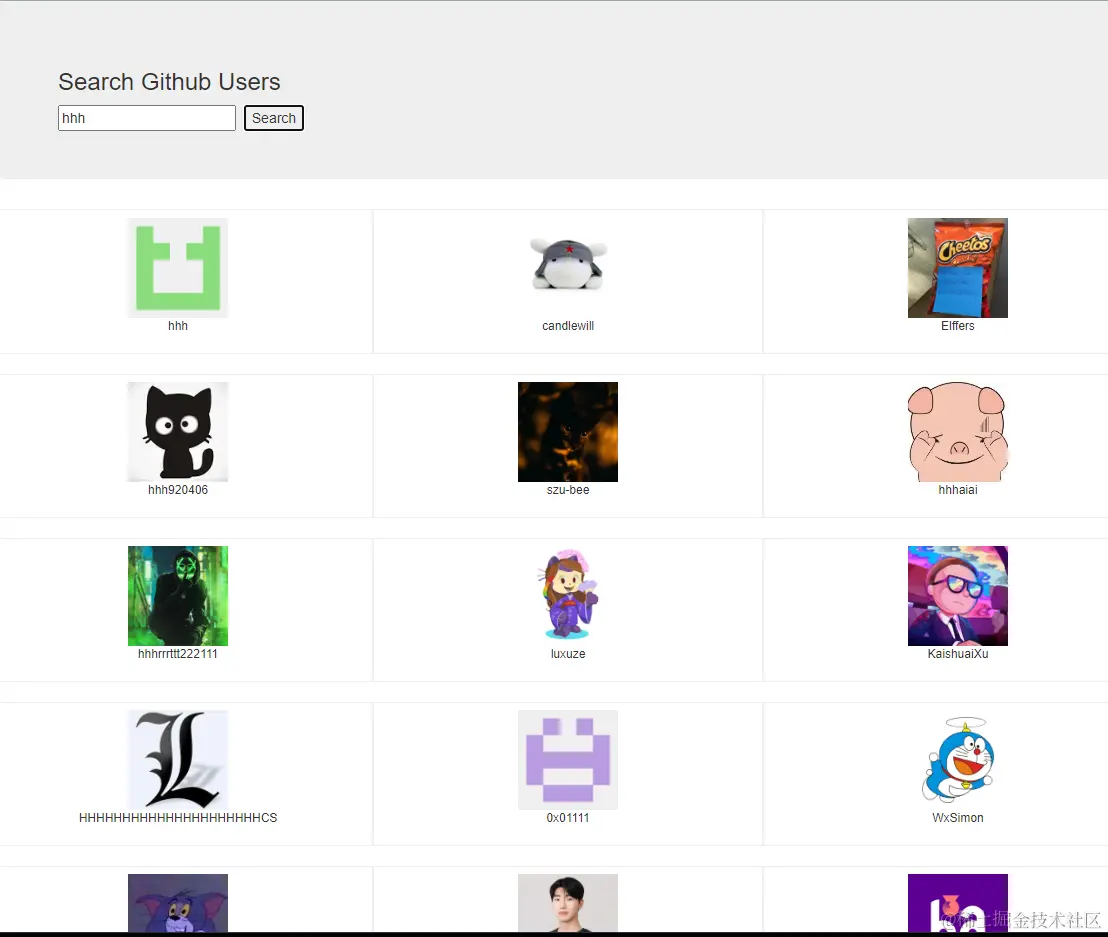The image size is (1108, 937).
Task: Click the Search Github Users heading
Action: coord(170,82)
